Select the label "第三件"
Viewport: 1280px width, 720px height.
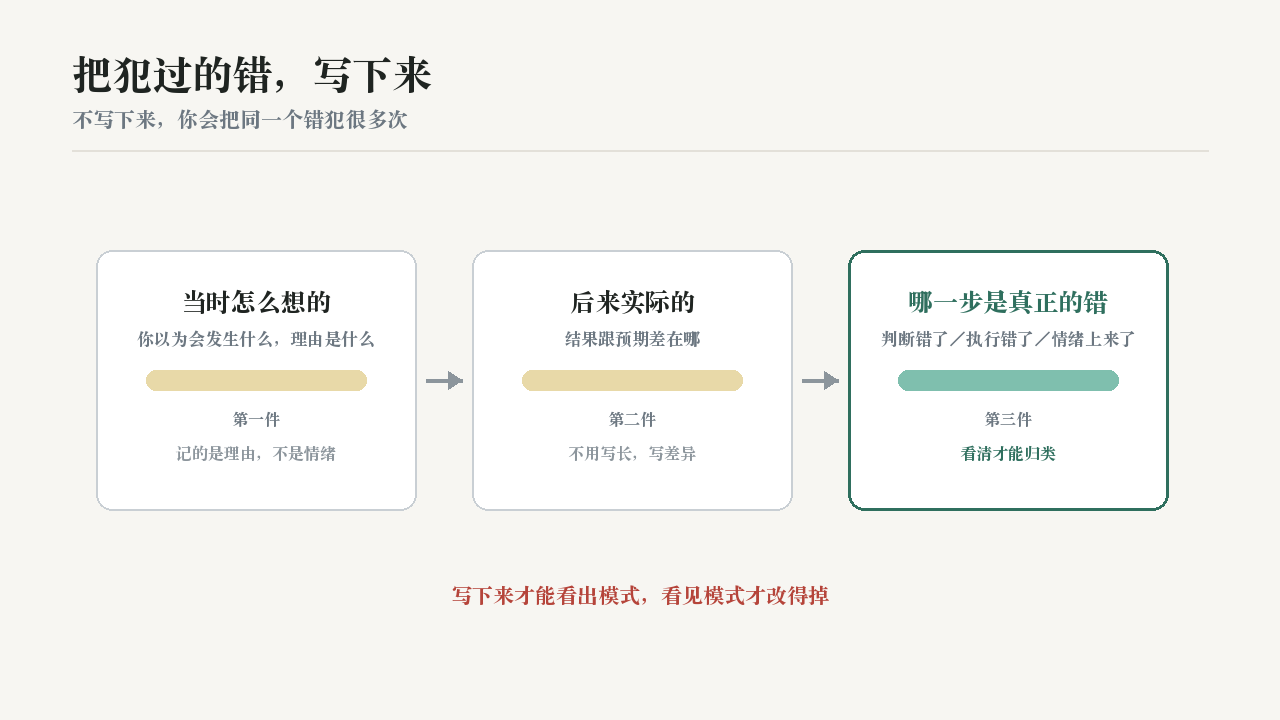click(1008, 419)
